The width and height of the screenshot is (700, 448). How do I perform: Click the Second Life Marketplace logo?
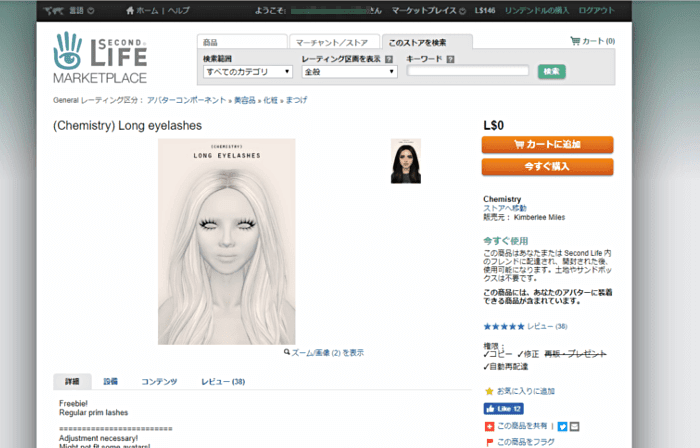(x=100, y=58)
